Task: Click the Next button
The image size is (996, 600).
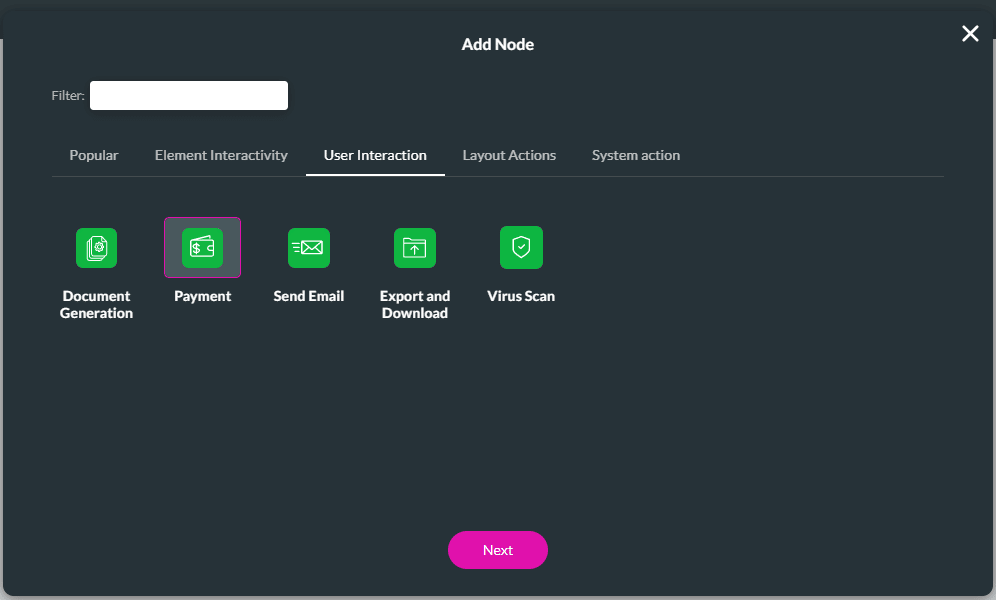Action: click(x=498, y=550)
